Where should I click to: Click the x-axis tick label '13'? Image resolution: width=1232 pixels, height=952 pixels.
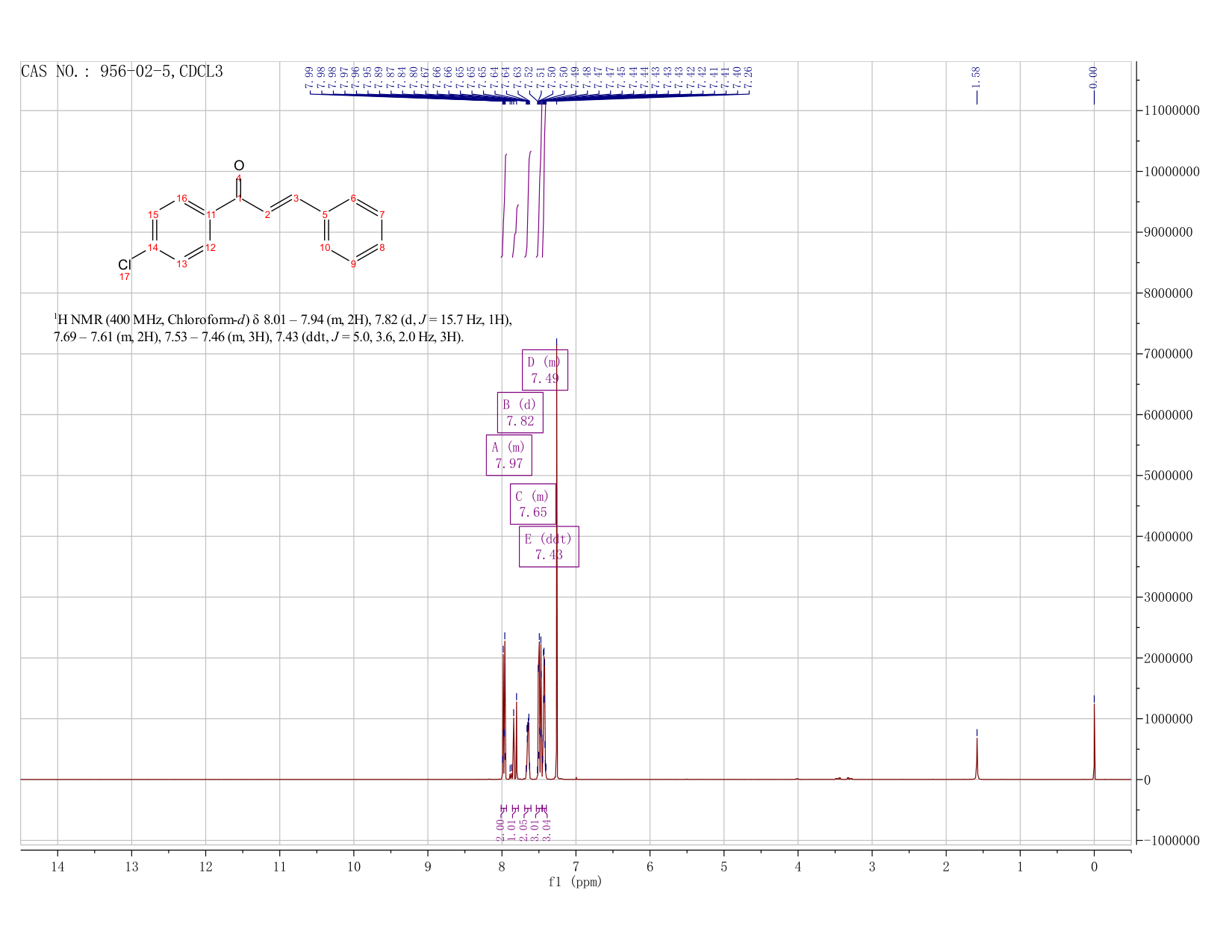pyautogui.click(x=131, y=867)
